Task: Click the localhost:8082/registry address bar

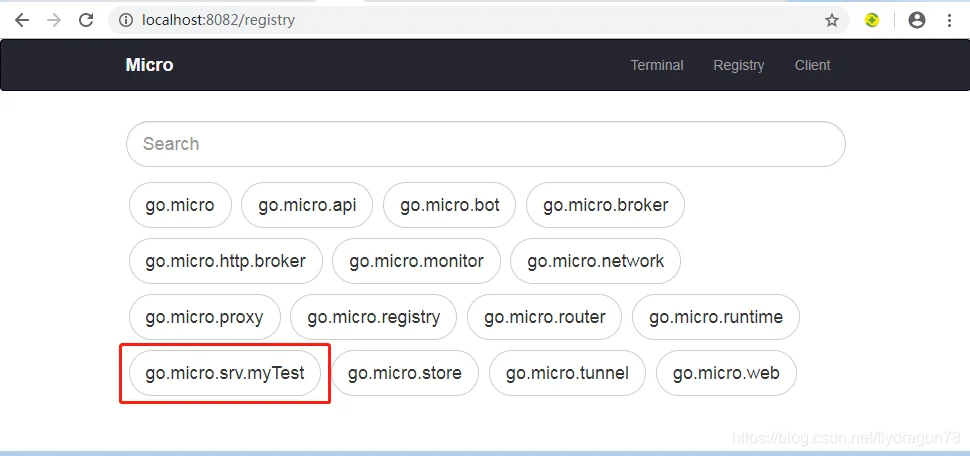Action: coord(476,20)
